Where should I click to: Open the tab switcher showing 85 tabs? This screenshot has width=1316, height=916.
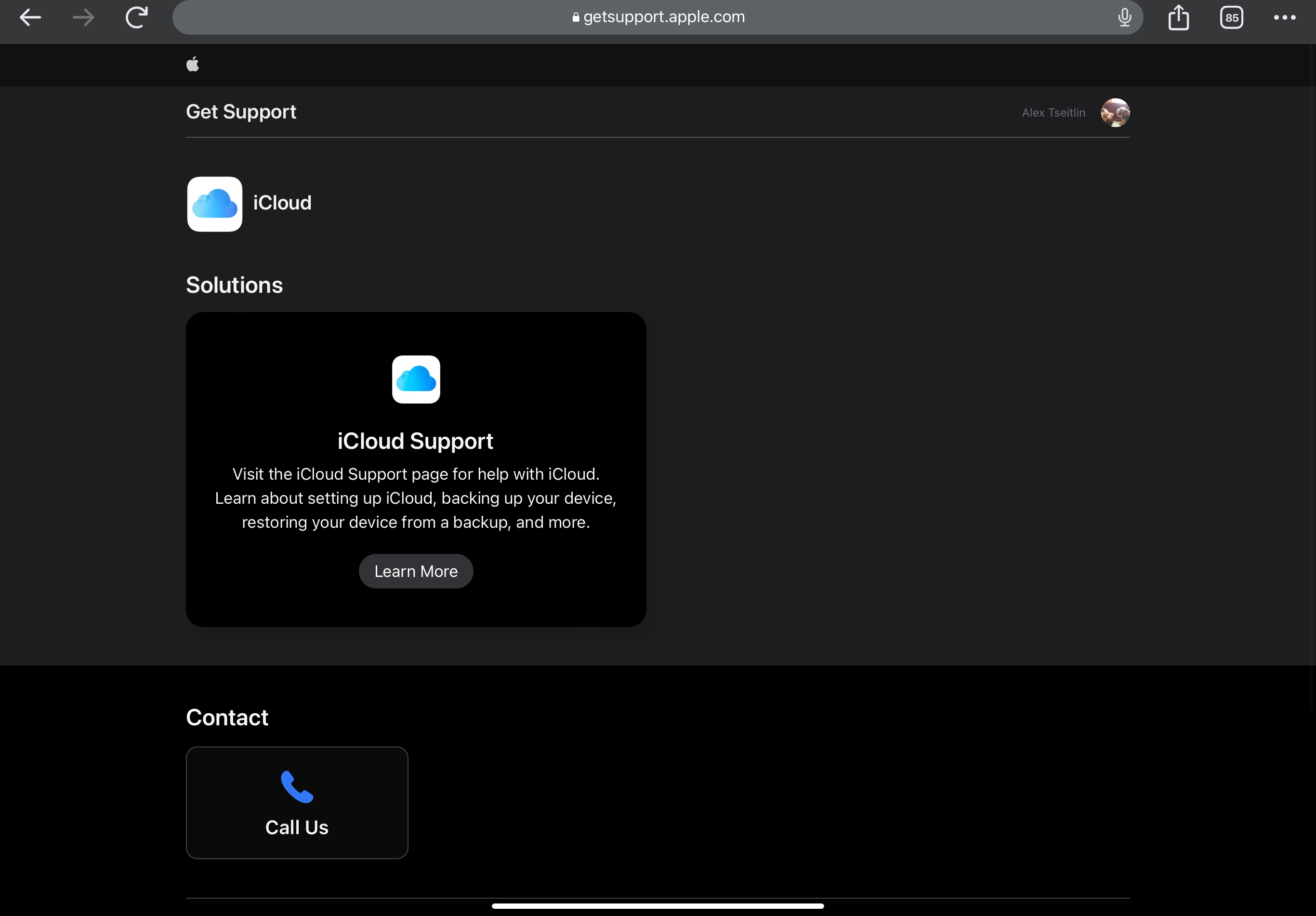pos(1231,17)
